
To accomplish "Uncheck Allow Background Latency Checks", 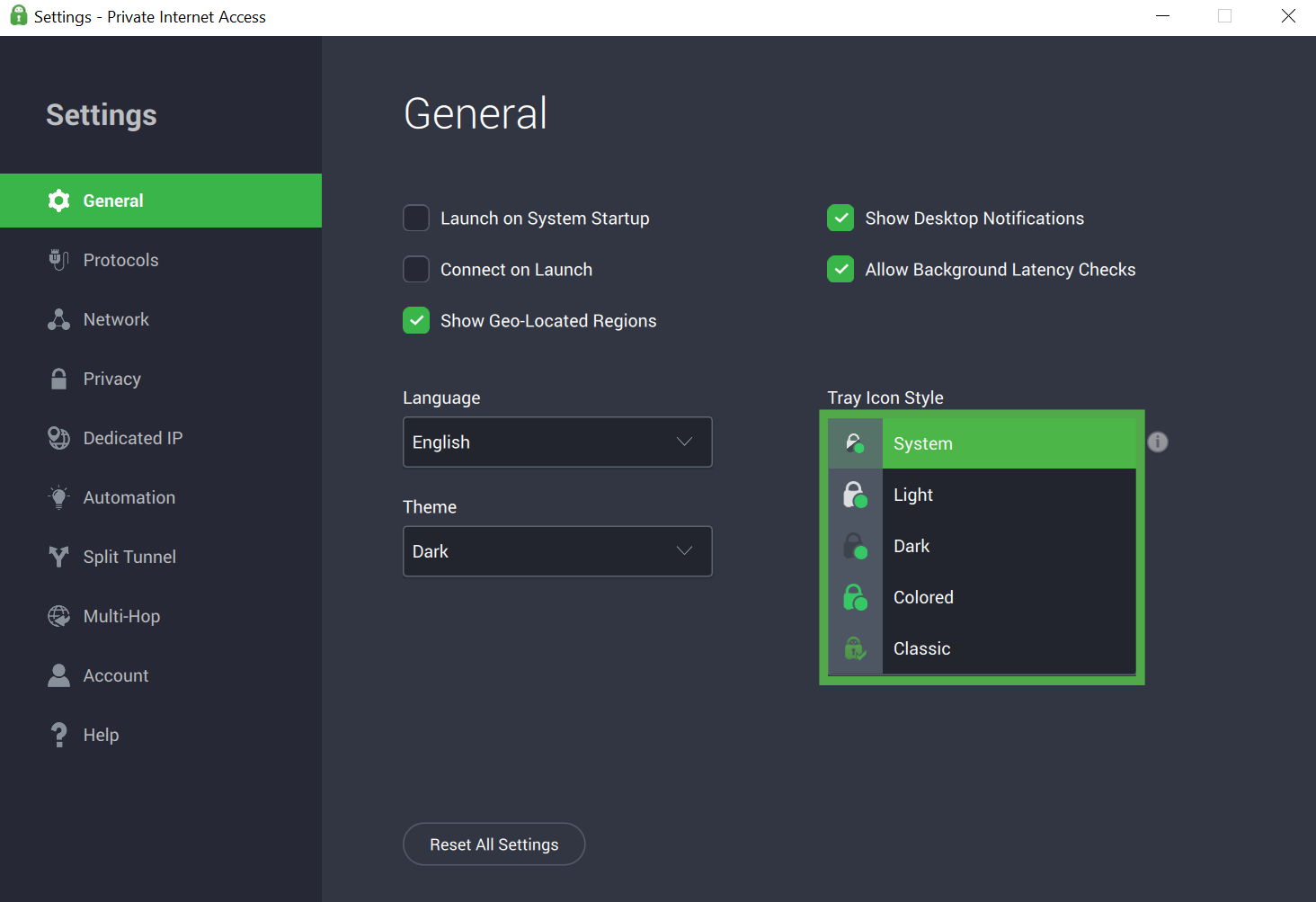I will [x=840, y=269].
